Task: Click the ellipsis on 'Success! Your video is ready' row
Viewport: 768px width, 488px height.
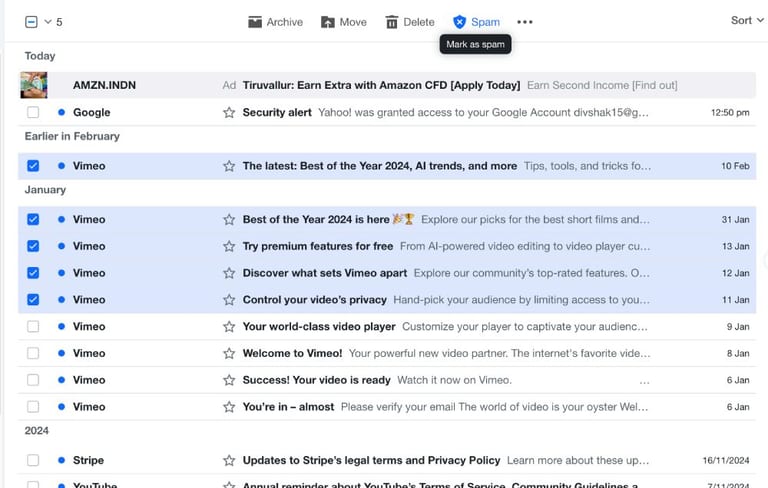Action: tap(644, 382)
